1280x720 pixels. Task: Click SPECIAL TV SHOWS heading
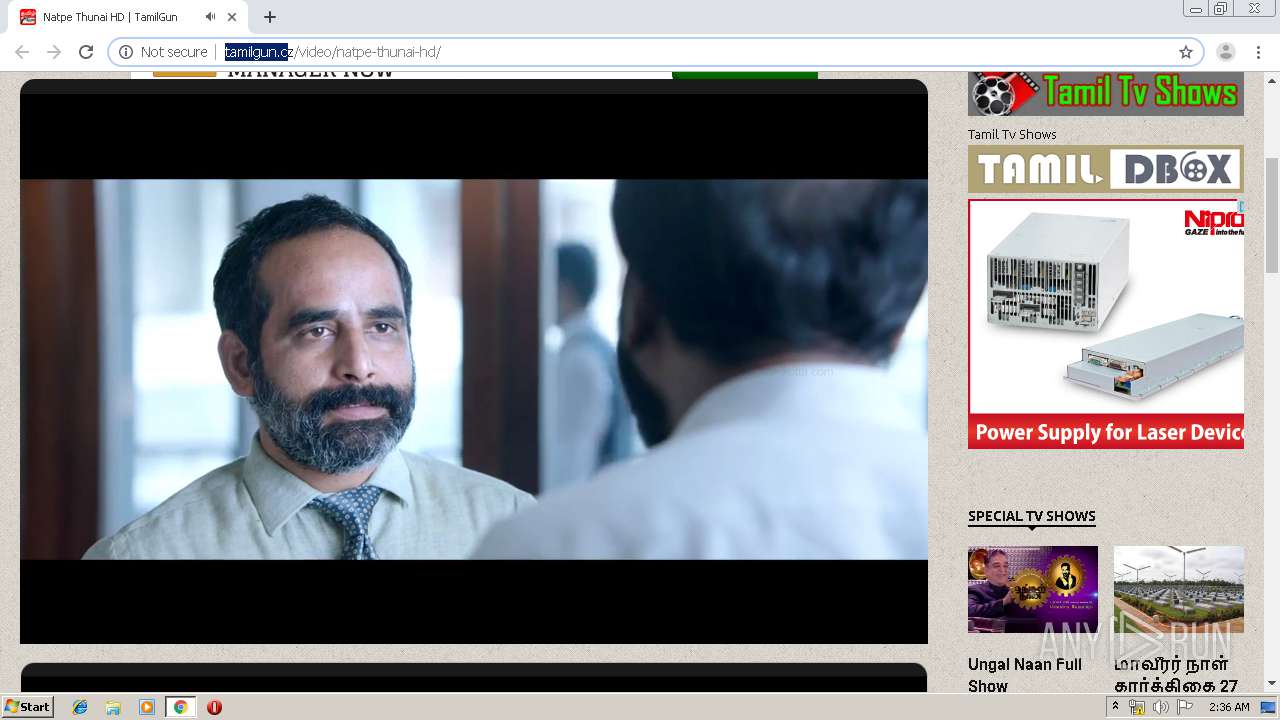[x=1032, y=516]
